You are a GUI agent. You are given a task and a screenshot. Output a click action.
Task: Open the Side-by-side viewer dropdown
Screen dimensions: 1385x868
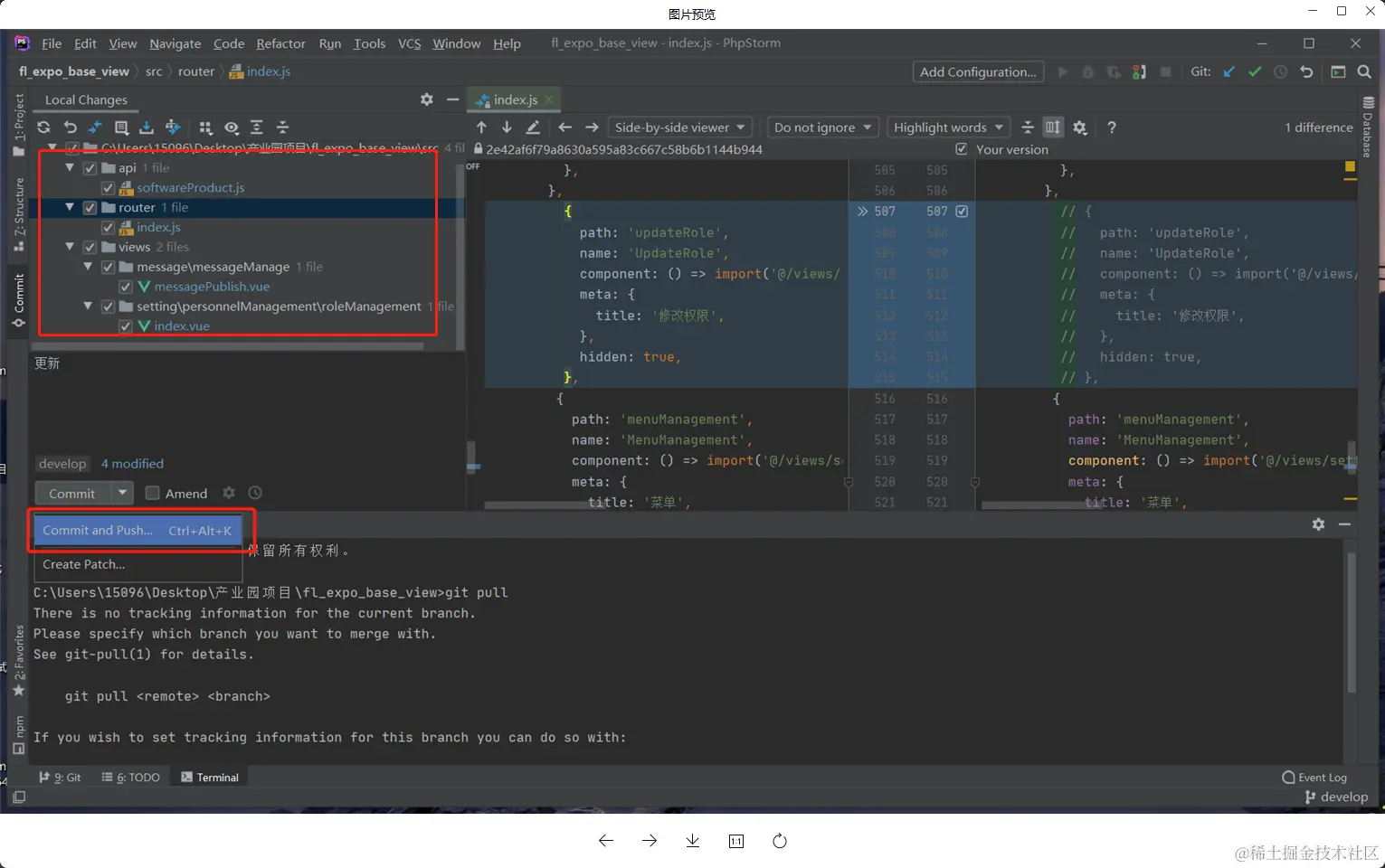680,127
